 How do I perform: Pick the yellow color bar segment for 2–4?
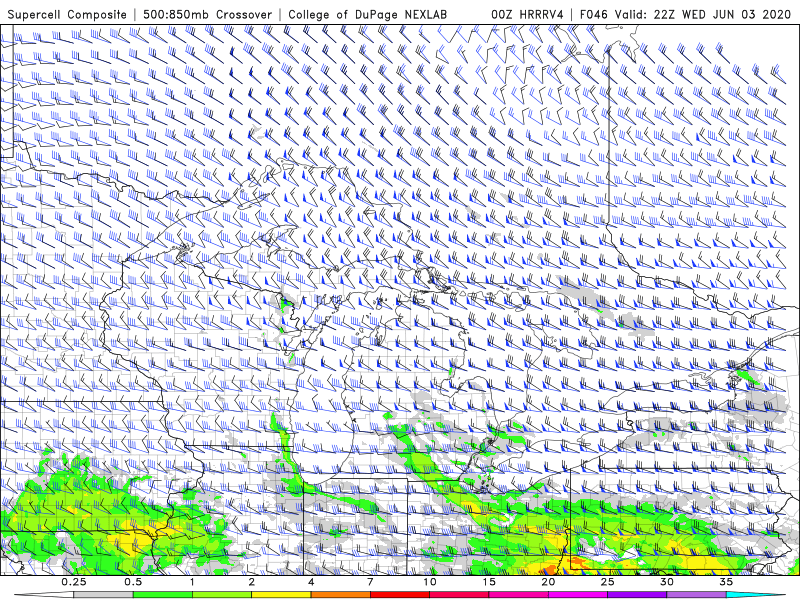(281, 595)
